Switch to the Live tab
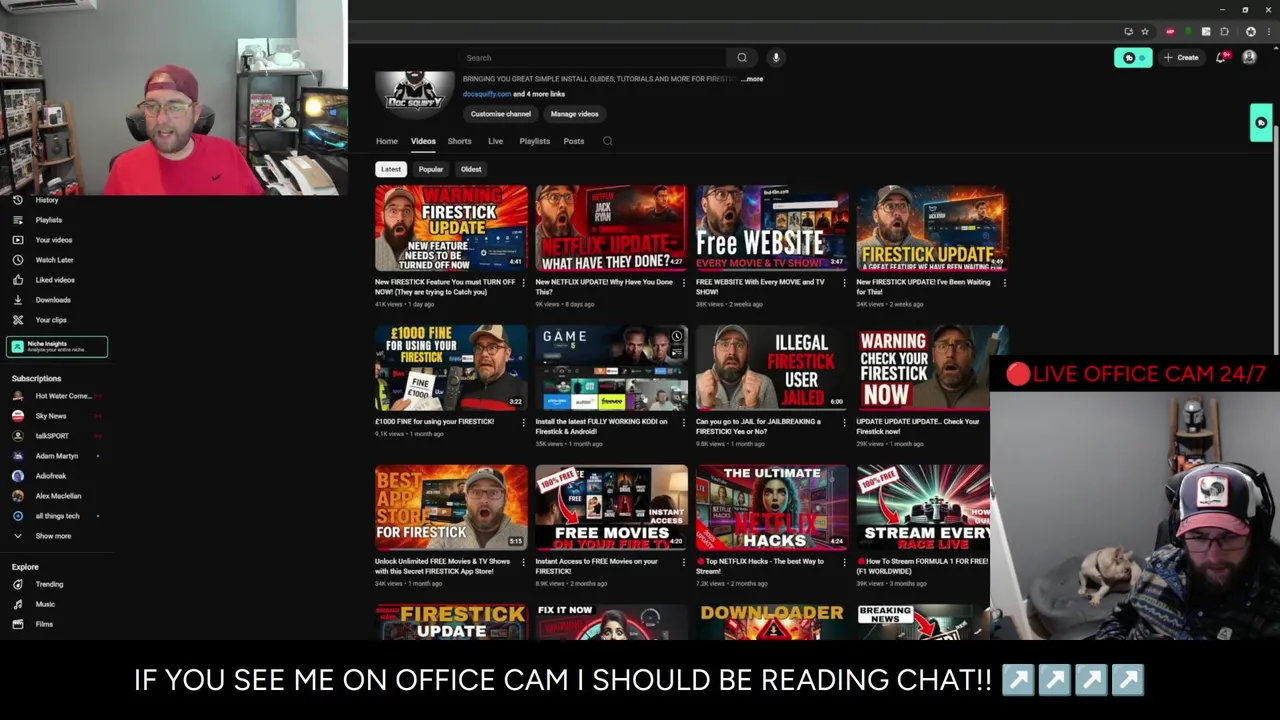 click(x=495, y=141)
